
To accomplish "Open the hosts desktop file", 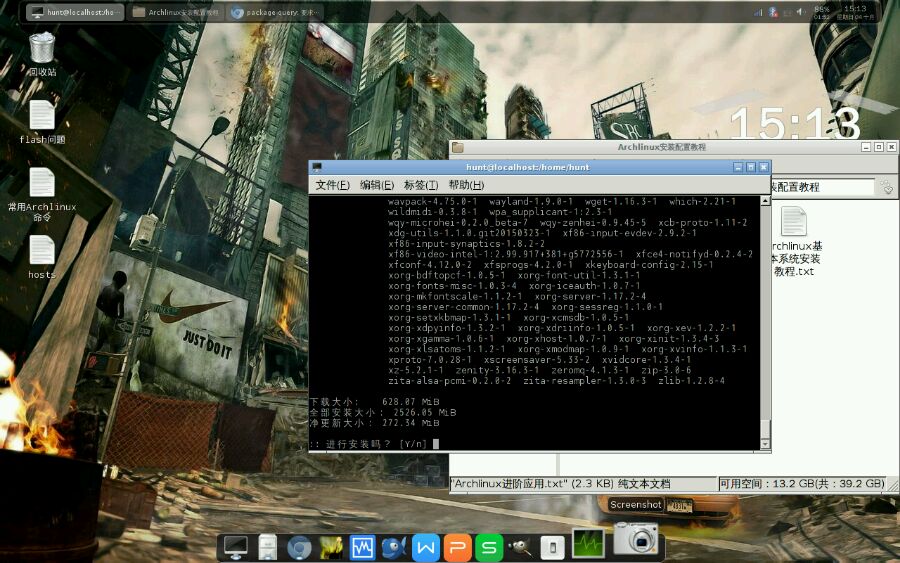I will 42,257.
